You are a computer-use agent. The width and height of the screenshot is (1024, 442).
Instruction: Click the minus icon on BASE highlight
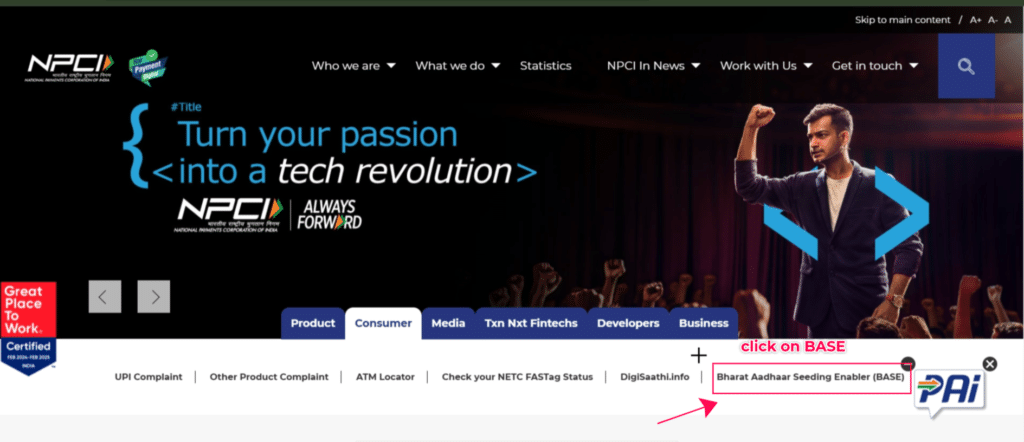point(907,364)
